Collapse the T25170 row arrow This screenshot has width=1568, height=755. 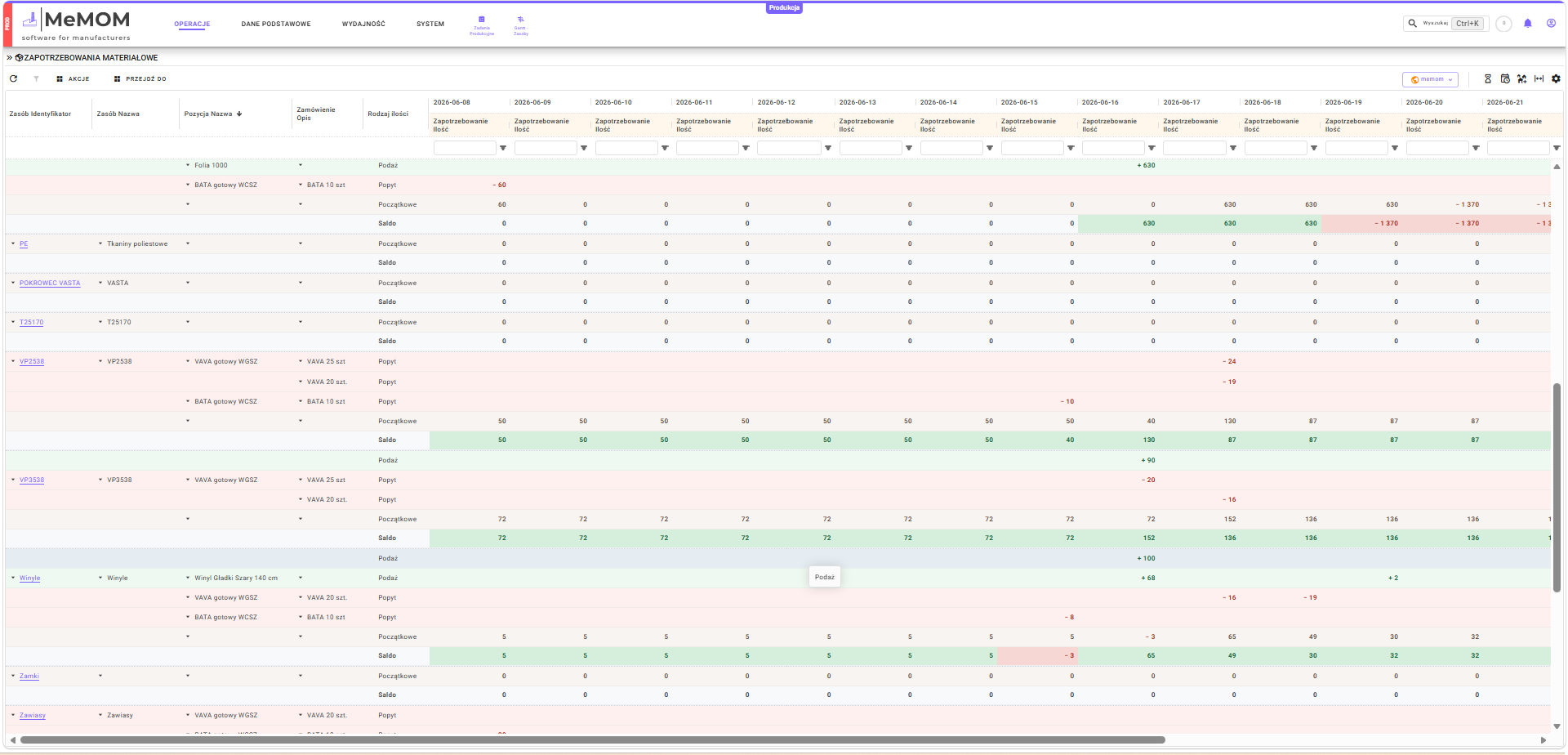(x=13, y=322)
